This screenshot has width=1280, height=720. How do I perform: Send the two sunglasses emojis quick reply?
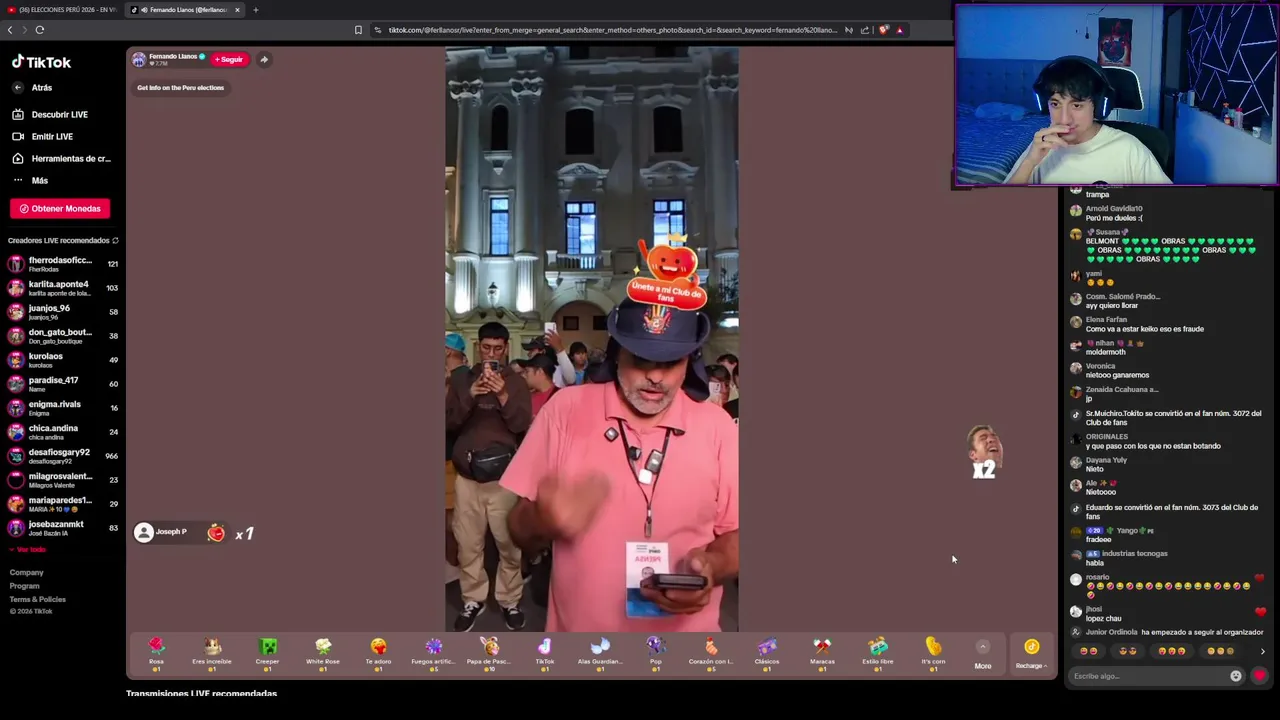coord(1128,652)
